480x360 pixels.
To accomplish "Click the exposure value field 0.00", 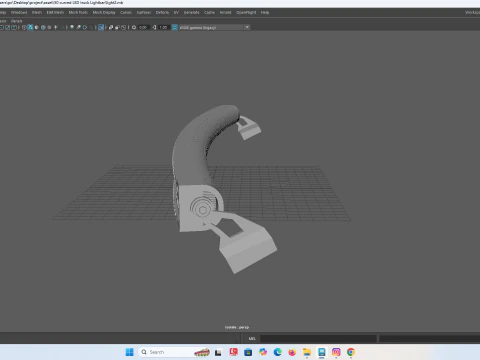I will (x=143, y=27).
